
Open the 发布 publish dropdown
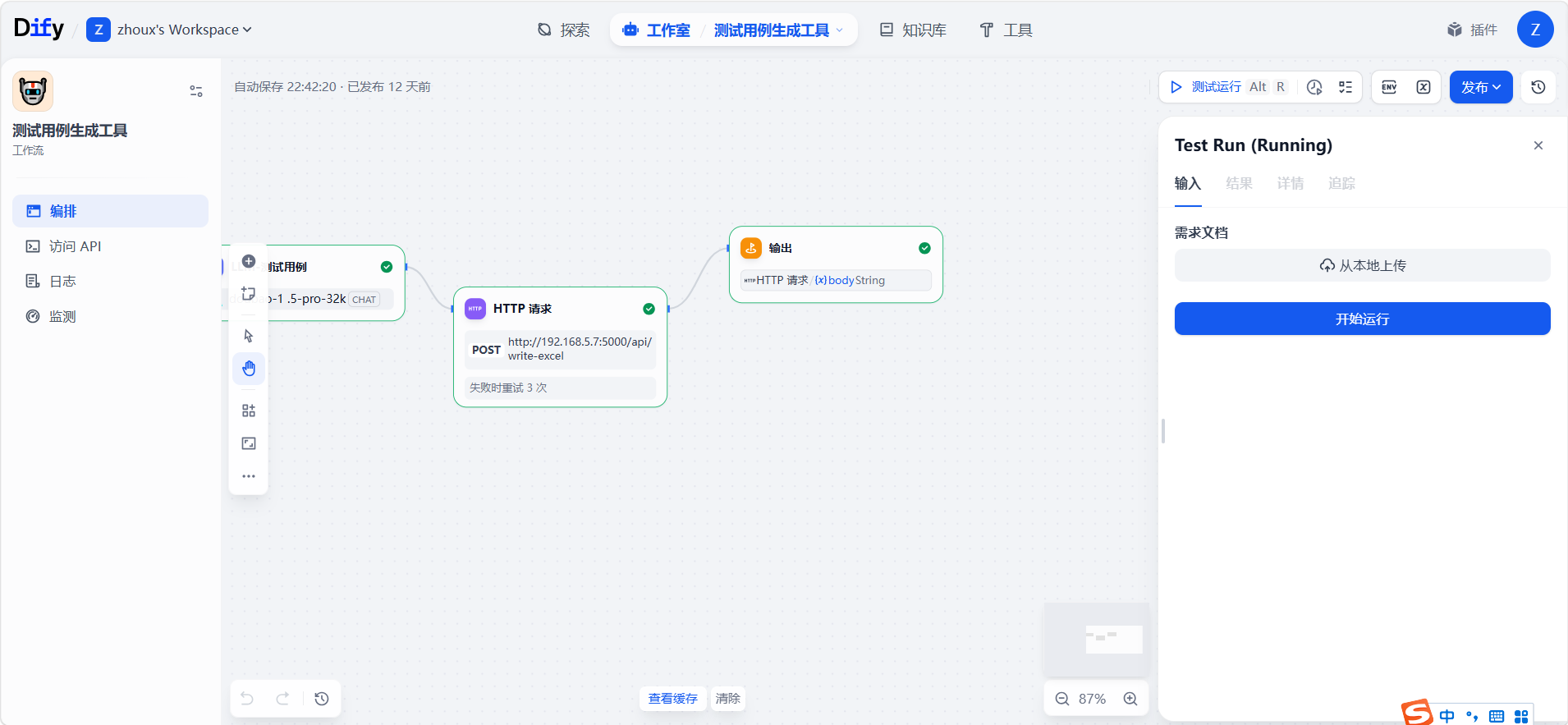[1480, 87]
